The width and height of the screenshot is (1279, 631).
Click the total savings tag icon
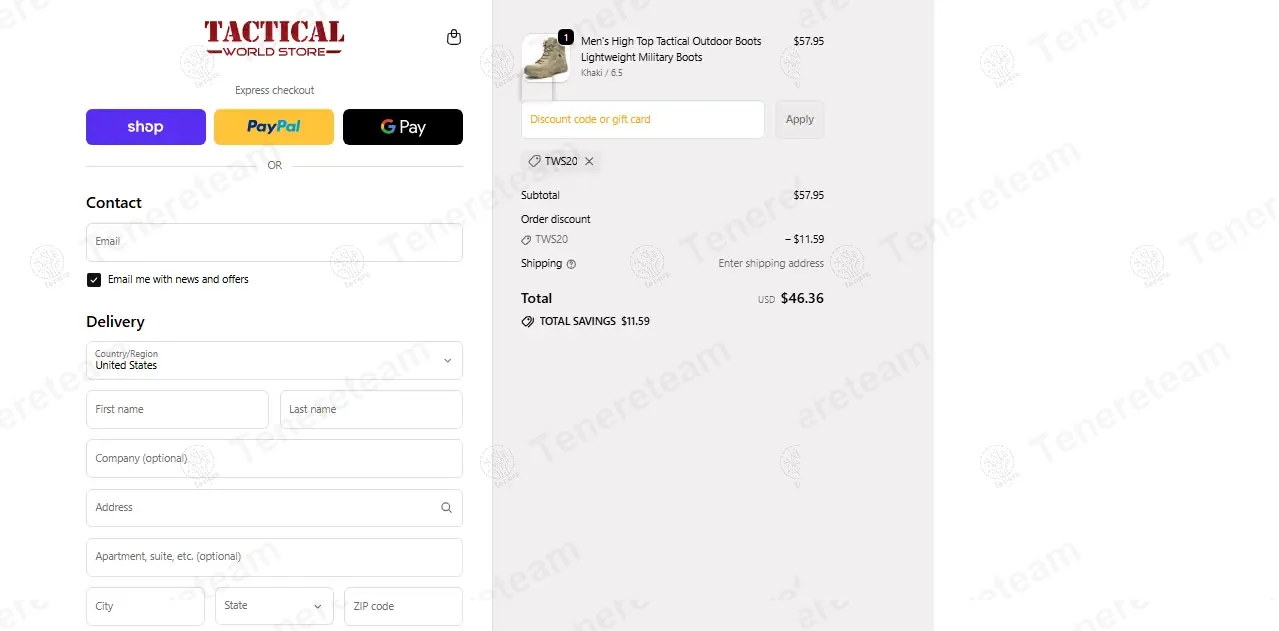coord(527,322)
